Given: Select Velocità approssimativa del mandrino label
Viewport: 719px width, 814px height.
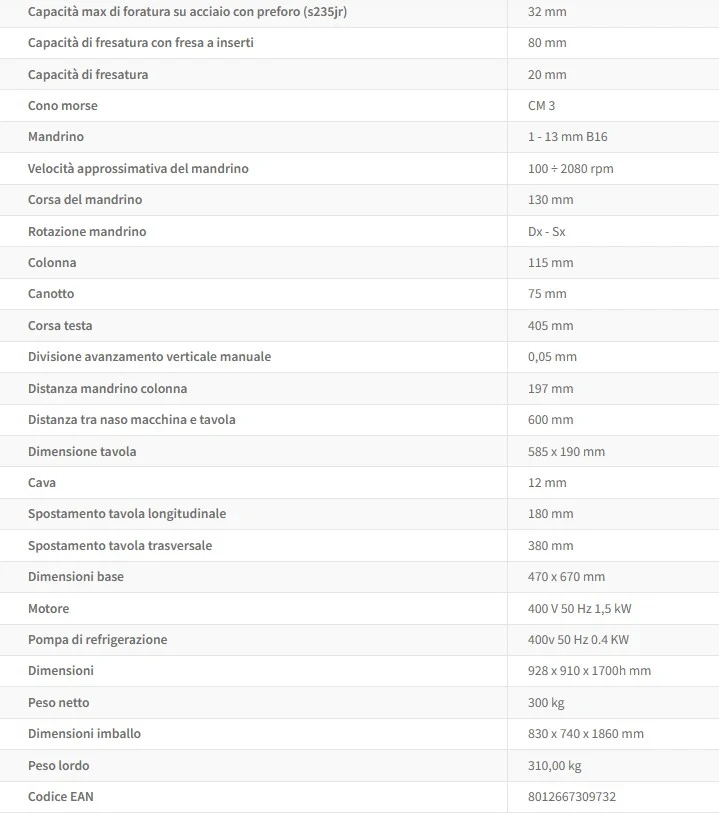Looking at the screenshot, I should (138, 168).
